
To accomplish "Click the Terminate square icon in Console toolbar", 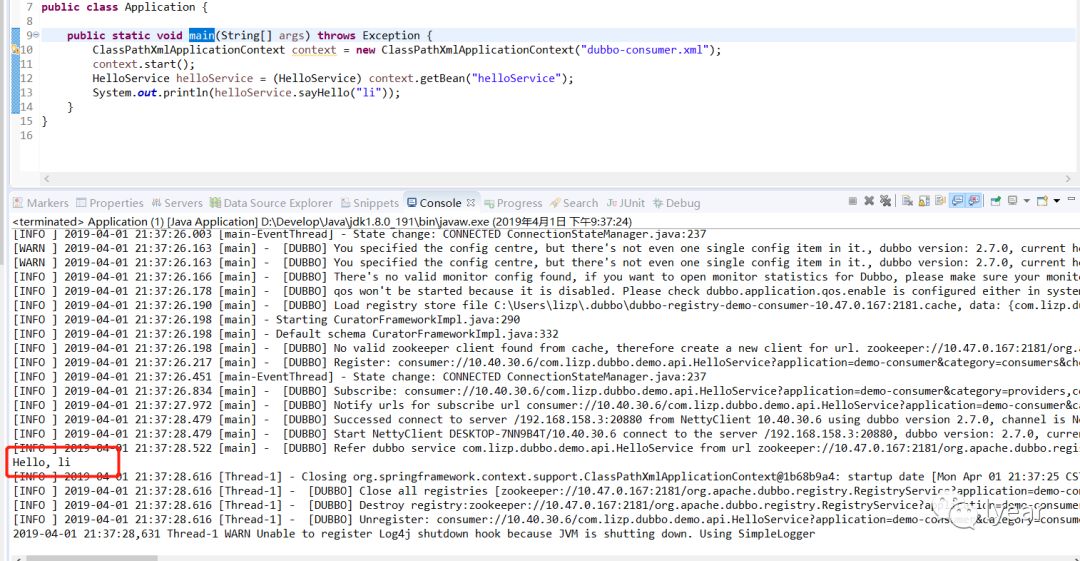I will 853,201.
